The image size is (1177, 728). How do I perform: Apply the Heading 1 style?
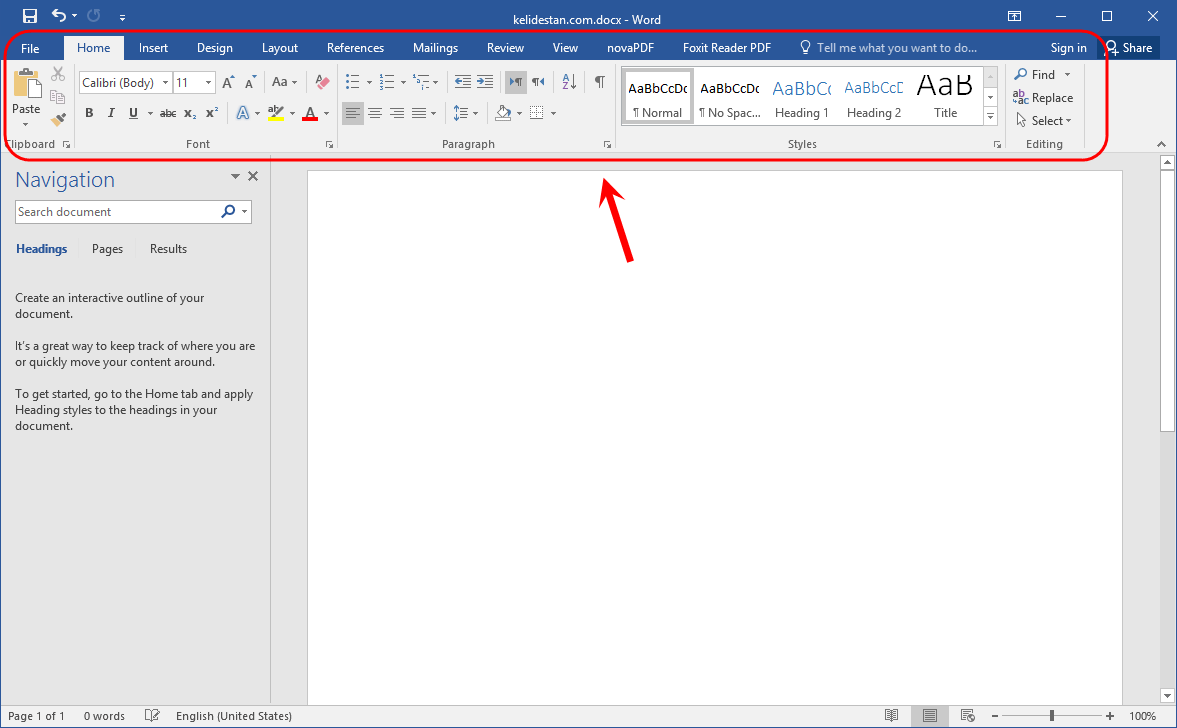802,97
